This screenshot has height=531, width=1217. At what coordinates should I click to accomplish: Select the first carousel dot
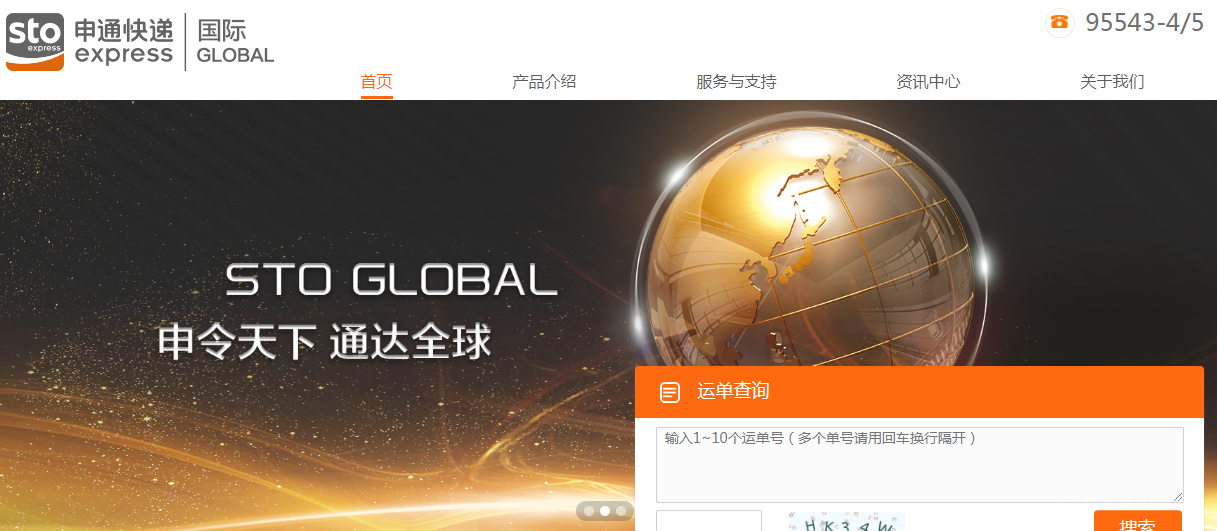[589, 511]
